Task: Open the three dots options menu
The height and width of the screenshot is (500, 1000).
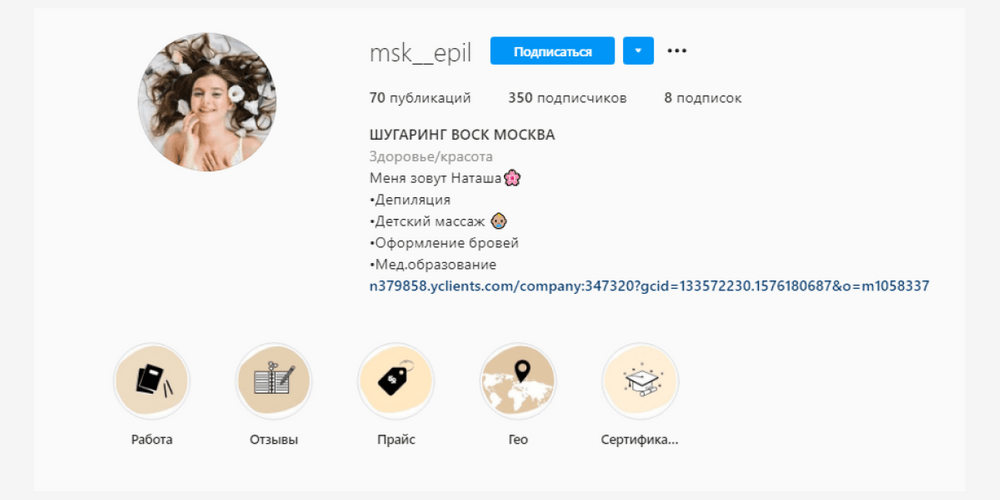Action: point(677,51)
